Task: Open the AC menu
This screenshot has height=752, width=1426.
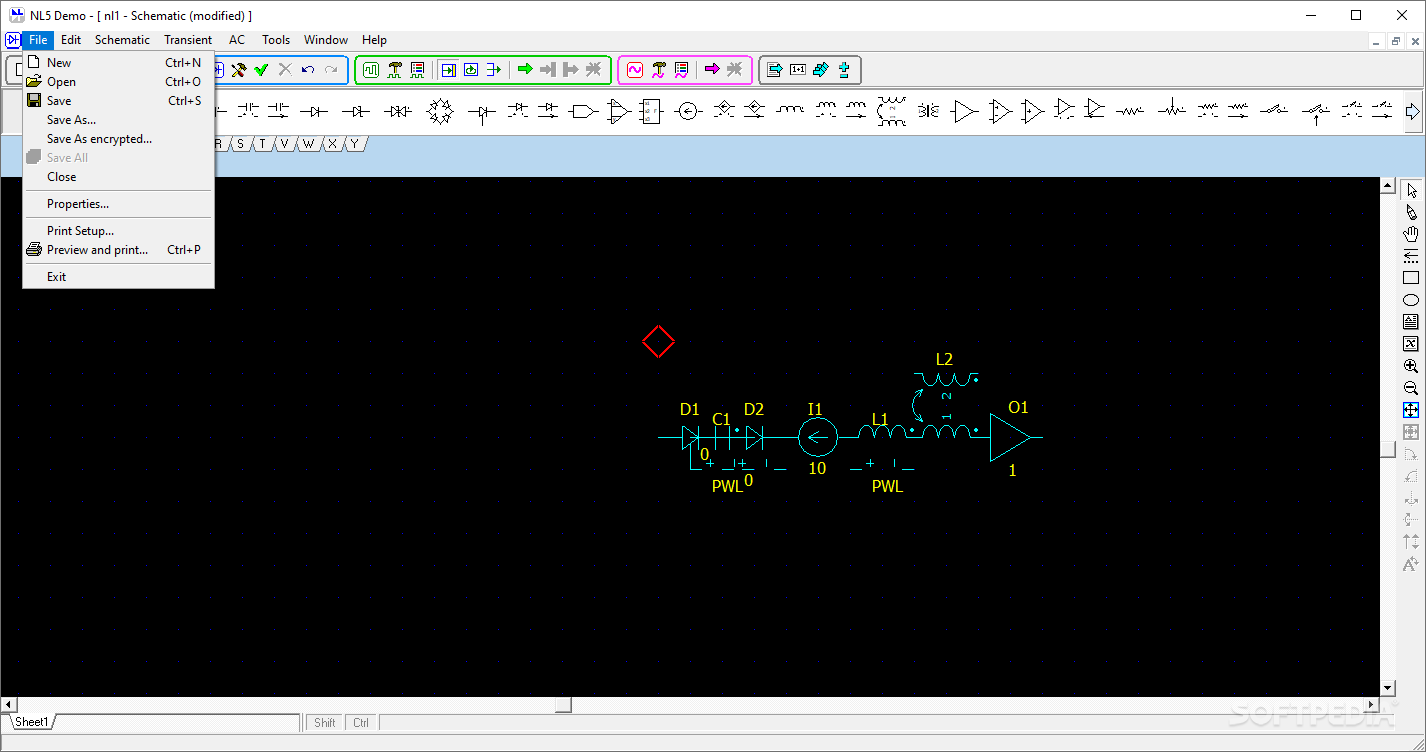Action: tap(237, 40)
